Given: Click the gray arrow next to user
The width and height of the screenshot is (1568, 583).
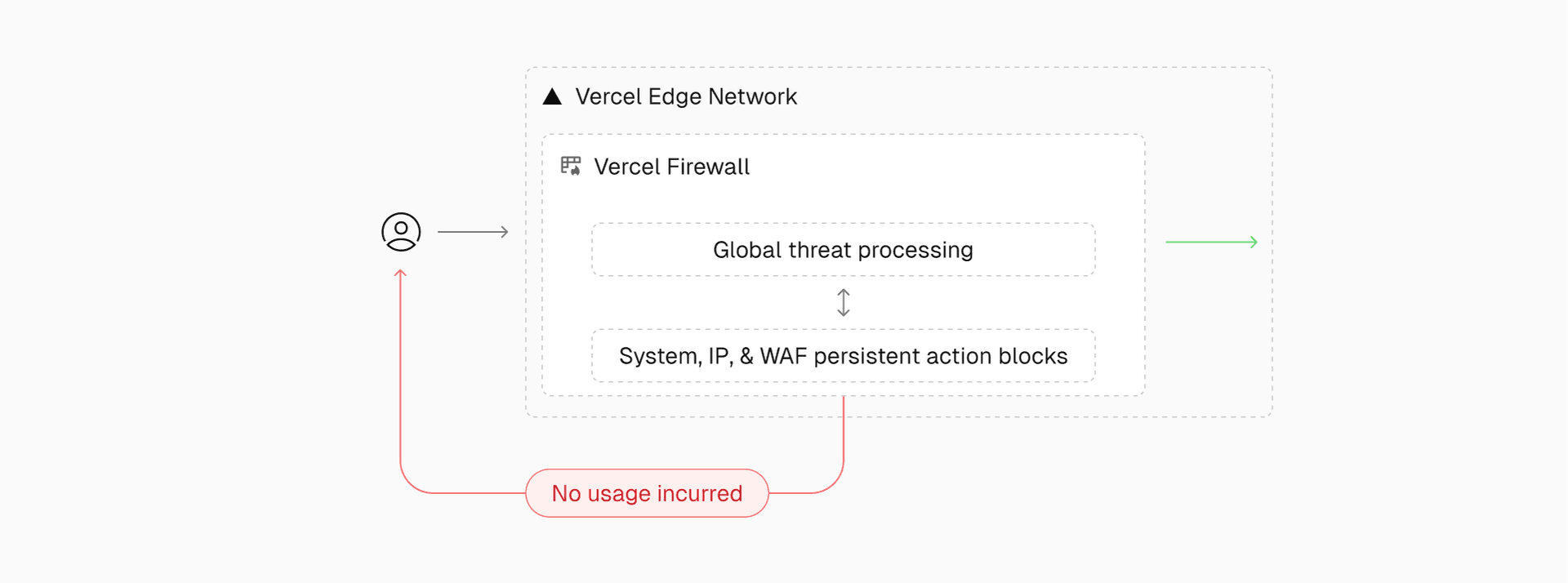Looking at the screenshot, I should (472, 232).
